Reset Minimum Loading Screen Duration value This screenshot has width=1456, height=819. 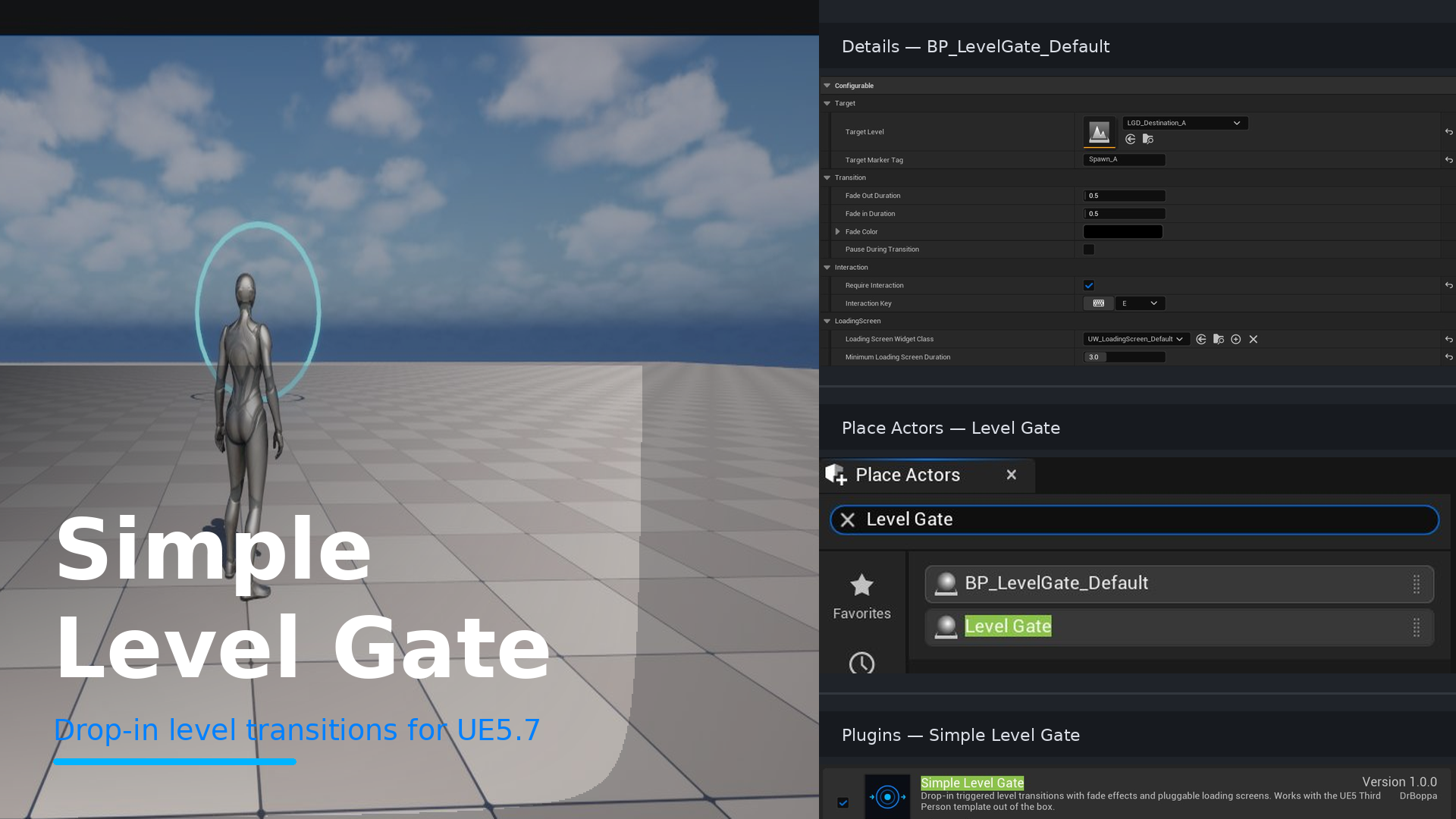pos(1449,356)
